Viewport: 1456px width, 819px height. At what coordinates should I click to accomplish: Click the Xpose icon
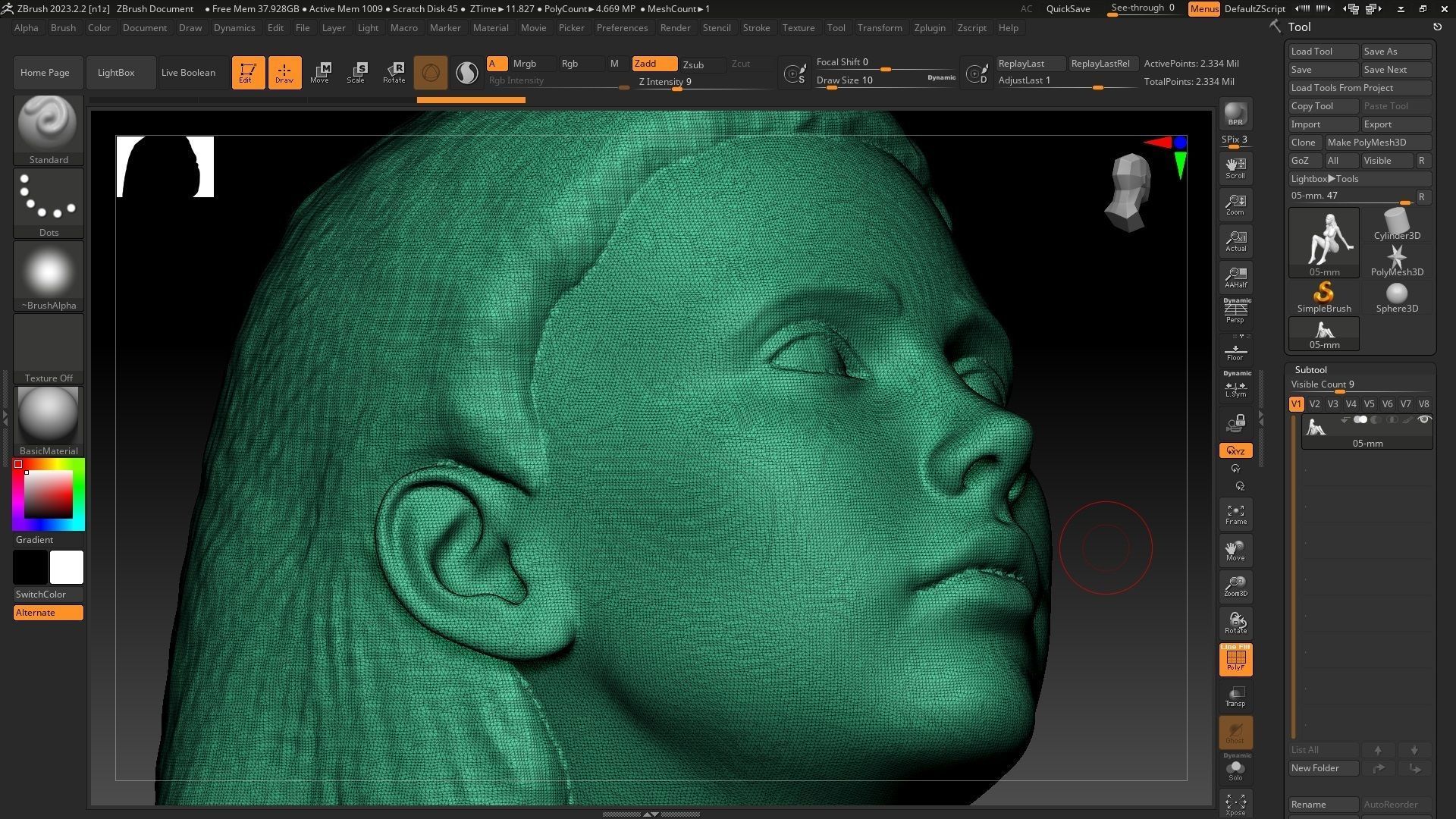click(x=1235, y=805)
